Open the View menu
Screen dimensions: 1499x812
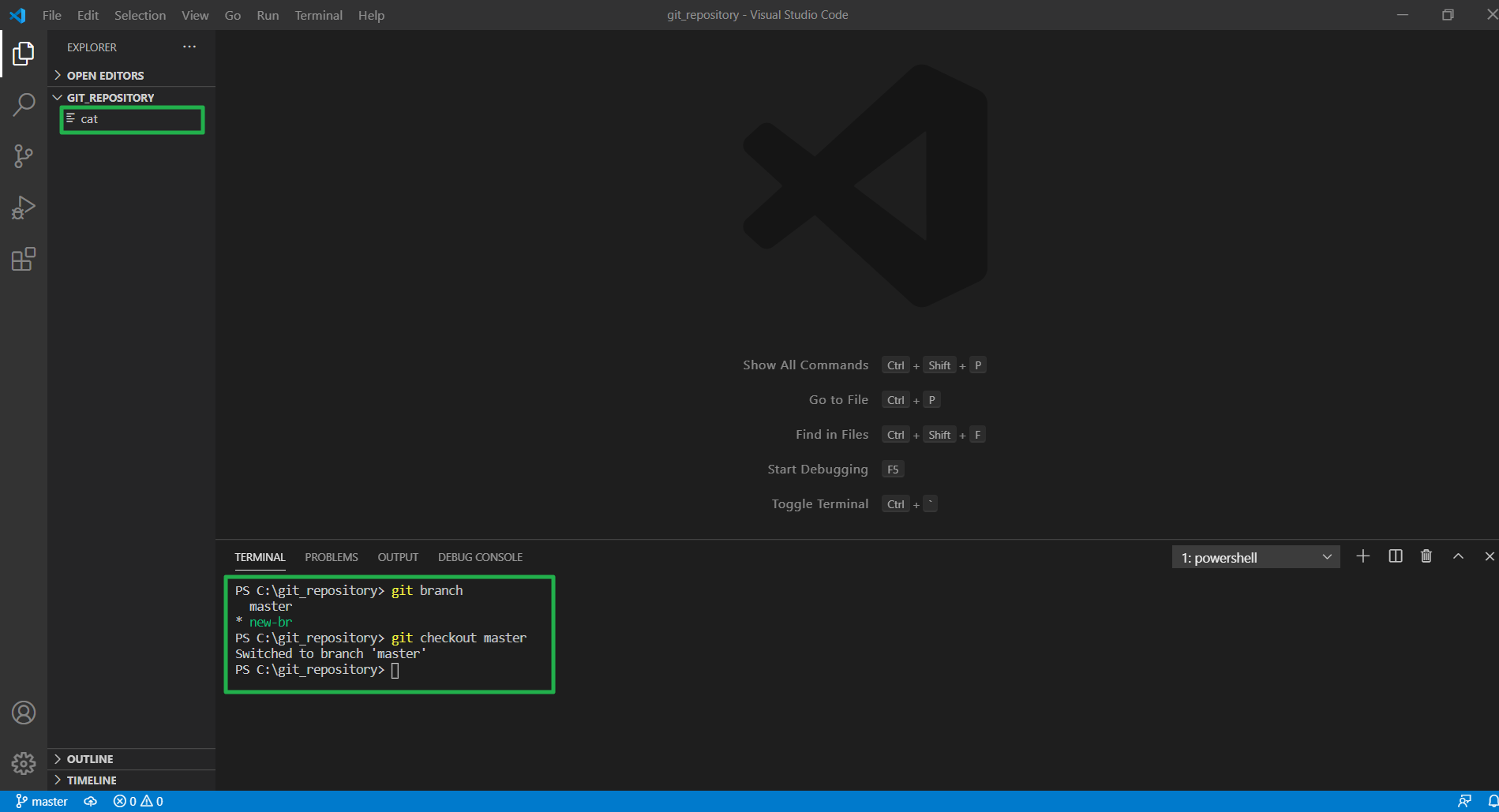(x=195, y=15)
